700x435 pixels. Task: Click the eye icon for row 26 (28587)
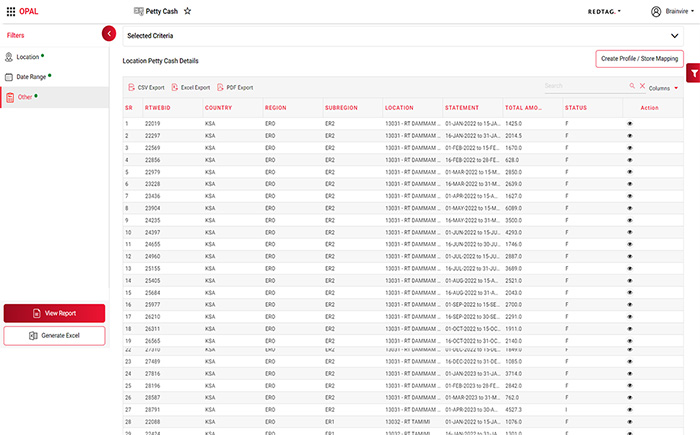click(x=630, y=397)
